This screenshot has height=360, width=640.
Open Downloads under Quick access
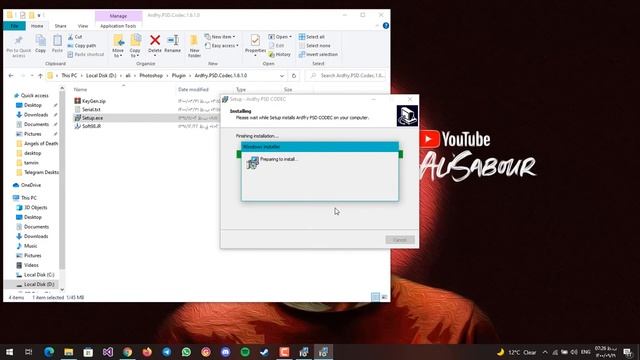(36, 115)
